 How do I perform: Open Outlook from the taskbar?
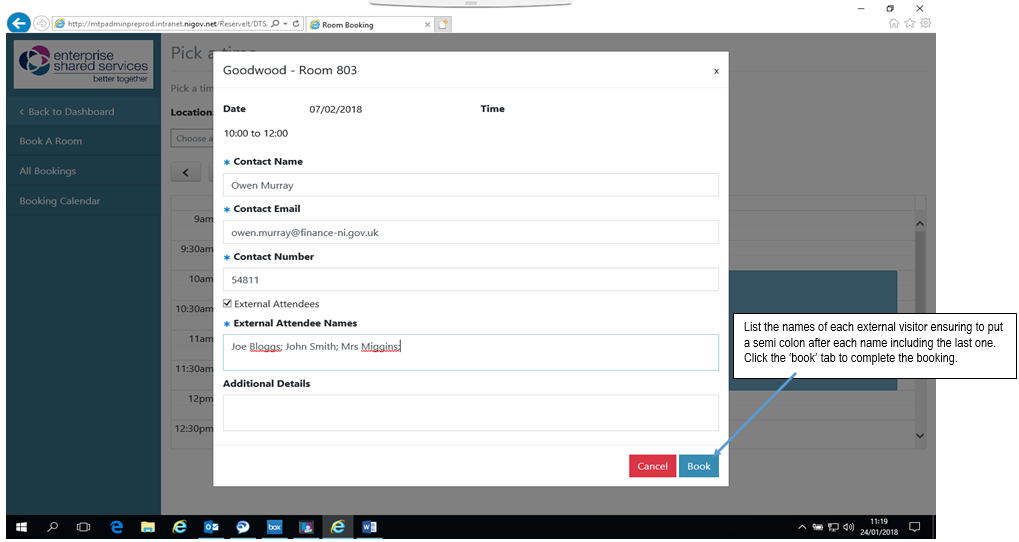click(x=211, y=527)
